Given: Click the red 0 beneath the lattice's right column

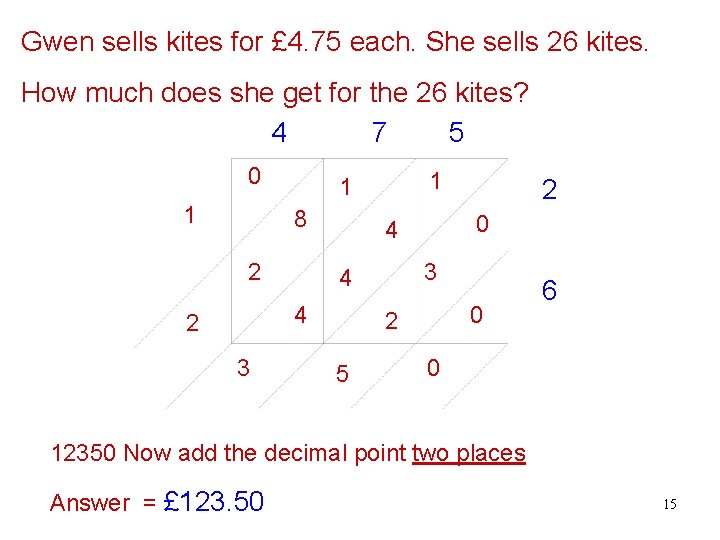Looking at the screenshot, I should click(x=432, y=367).
